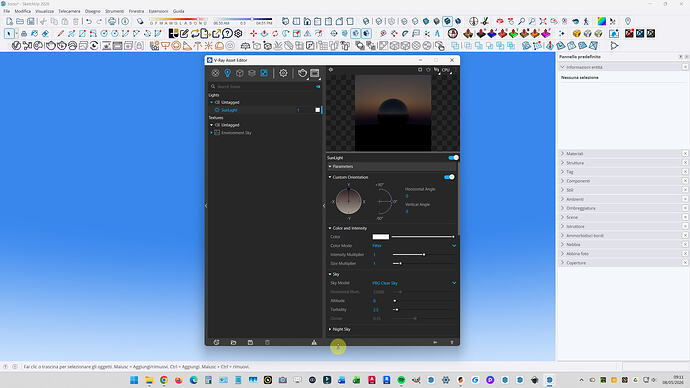Click the Save disk icon in SketchUp toolbar
The image size is (690, 388).
[31, 21]
